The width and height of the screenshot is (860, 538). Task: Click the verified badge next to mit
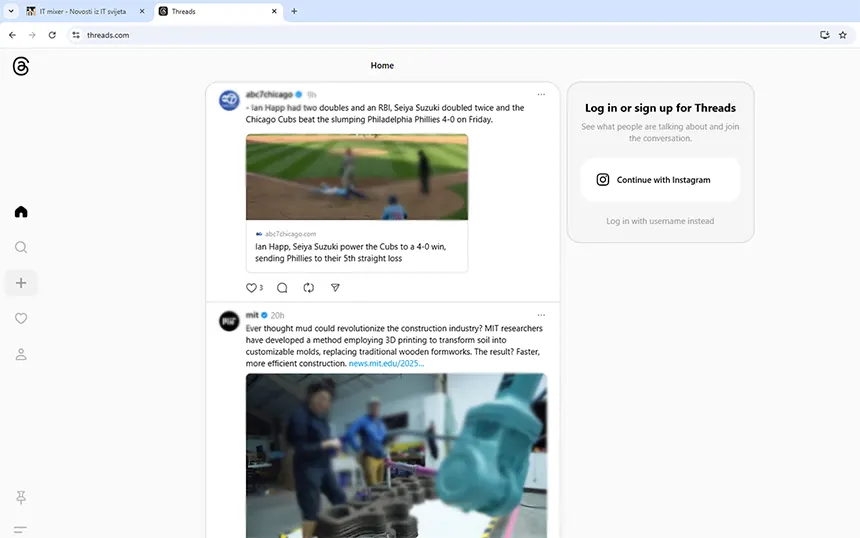264,315
